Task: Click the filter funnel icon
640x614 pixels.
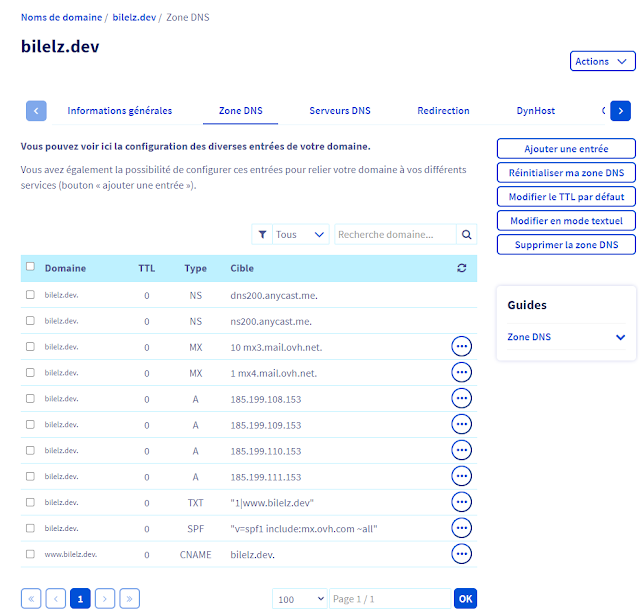Action: (262, 234)
